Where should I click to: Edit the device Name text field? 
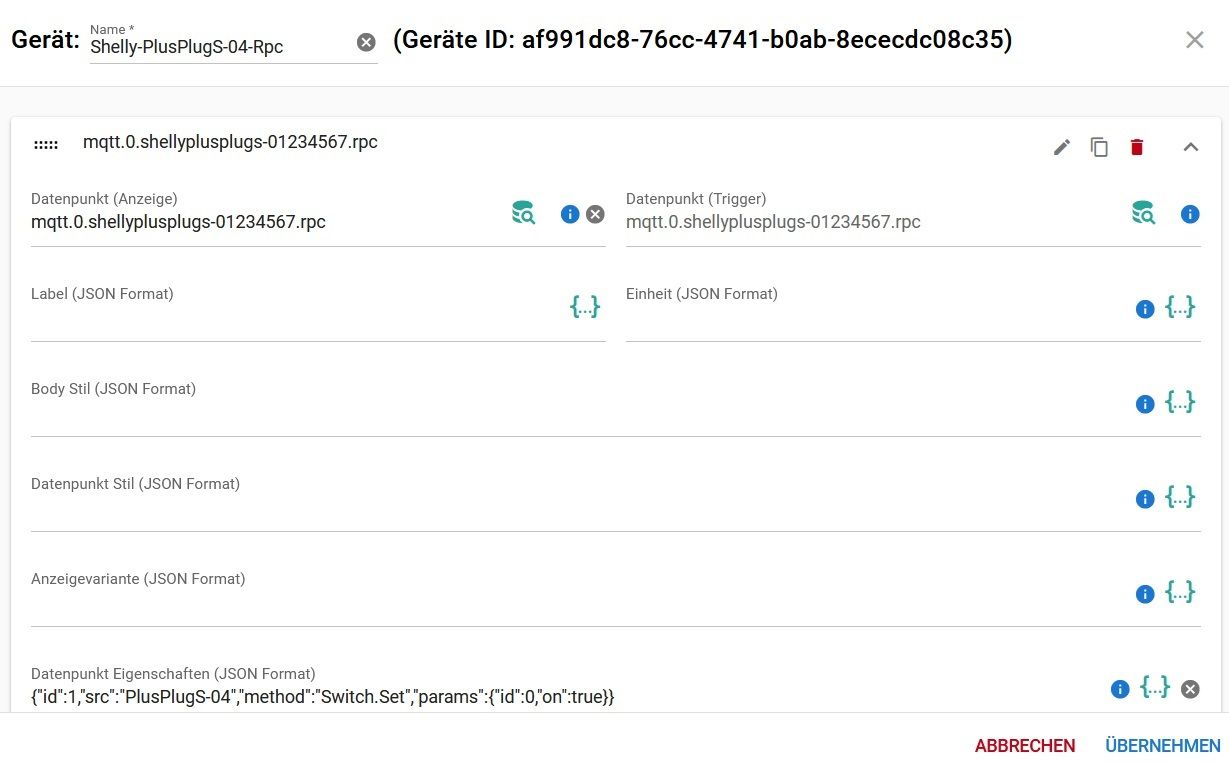coord(218,46)
